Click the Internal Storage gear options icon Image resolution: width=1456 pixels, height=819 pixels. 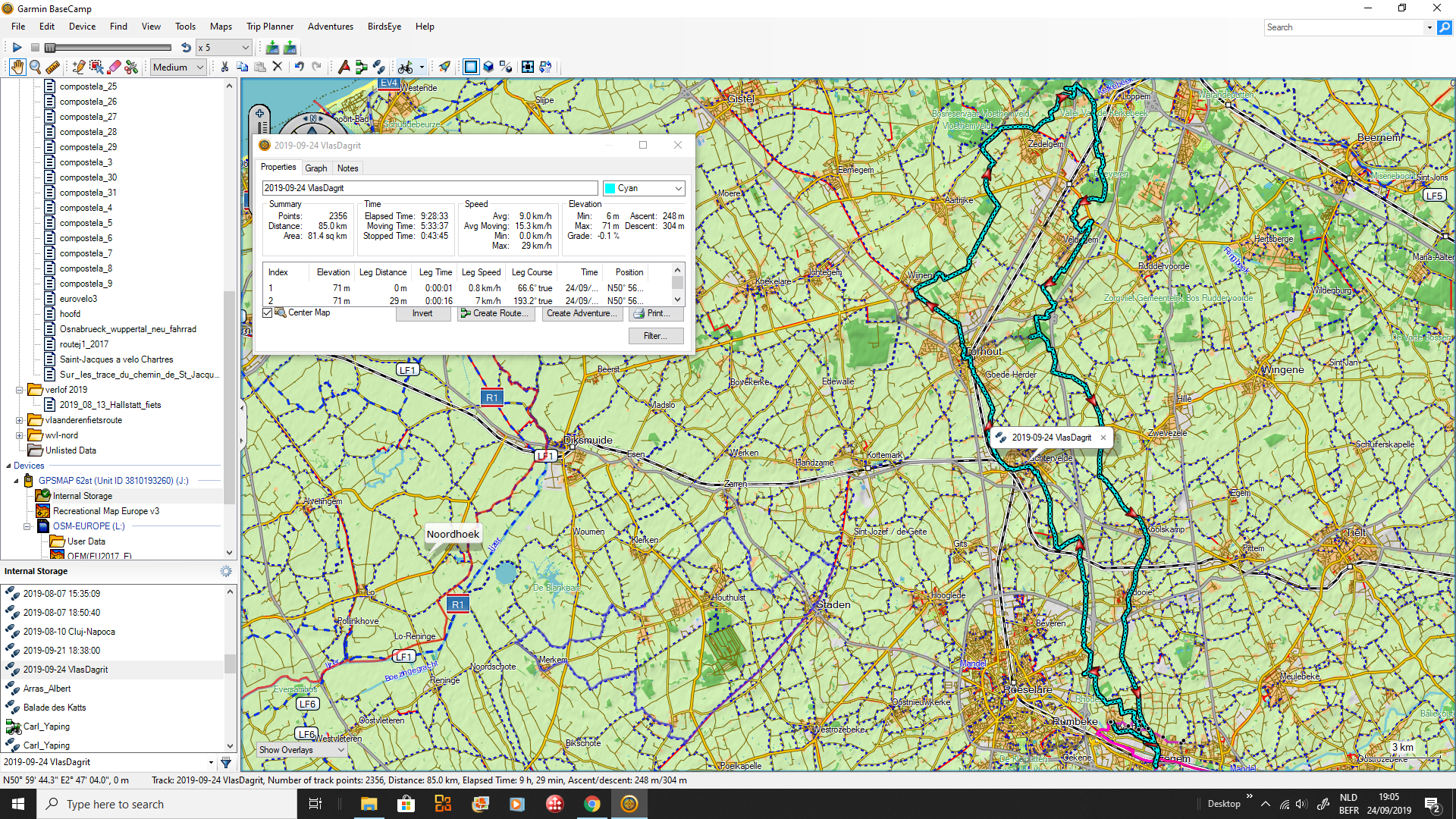tap(226, 571)
